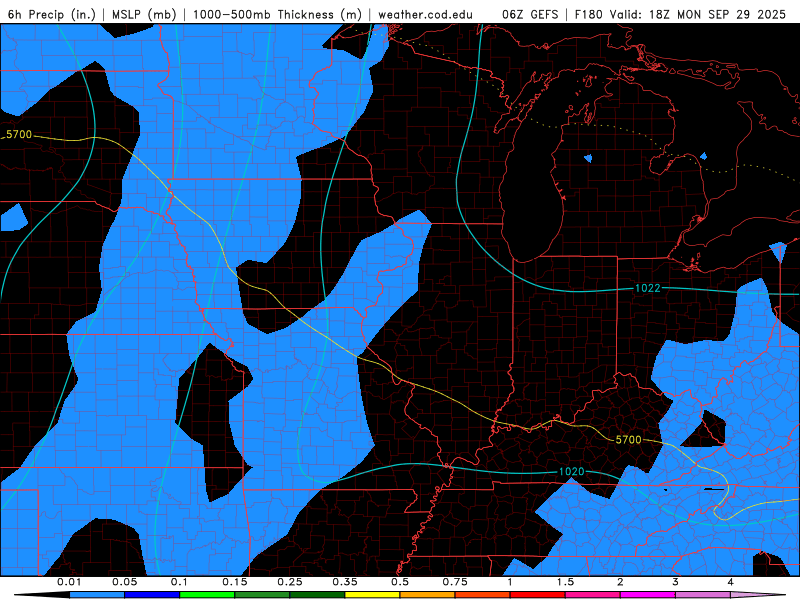Click the dark green 0.25 legend swatch
The height and width of the screenshot is (600, 800).
[x=317, y=595]
